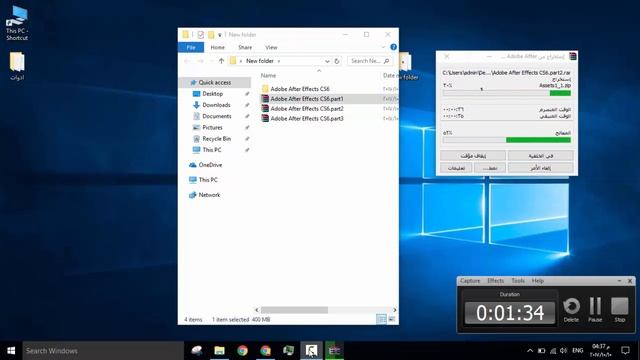Select Adobe After Effects CS6.part3 archive
640x360 pixels.
click(307, 118)
